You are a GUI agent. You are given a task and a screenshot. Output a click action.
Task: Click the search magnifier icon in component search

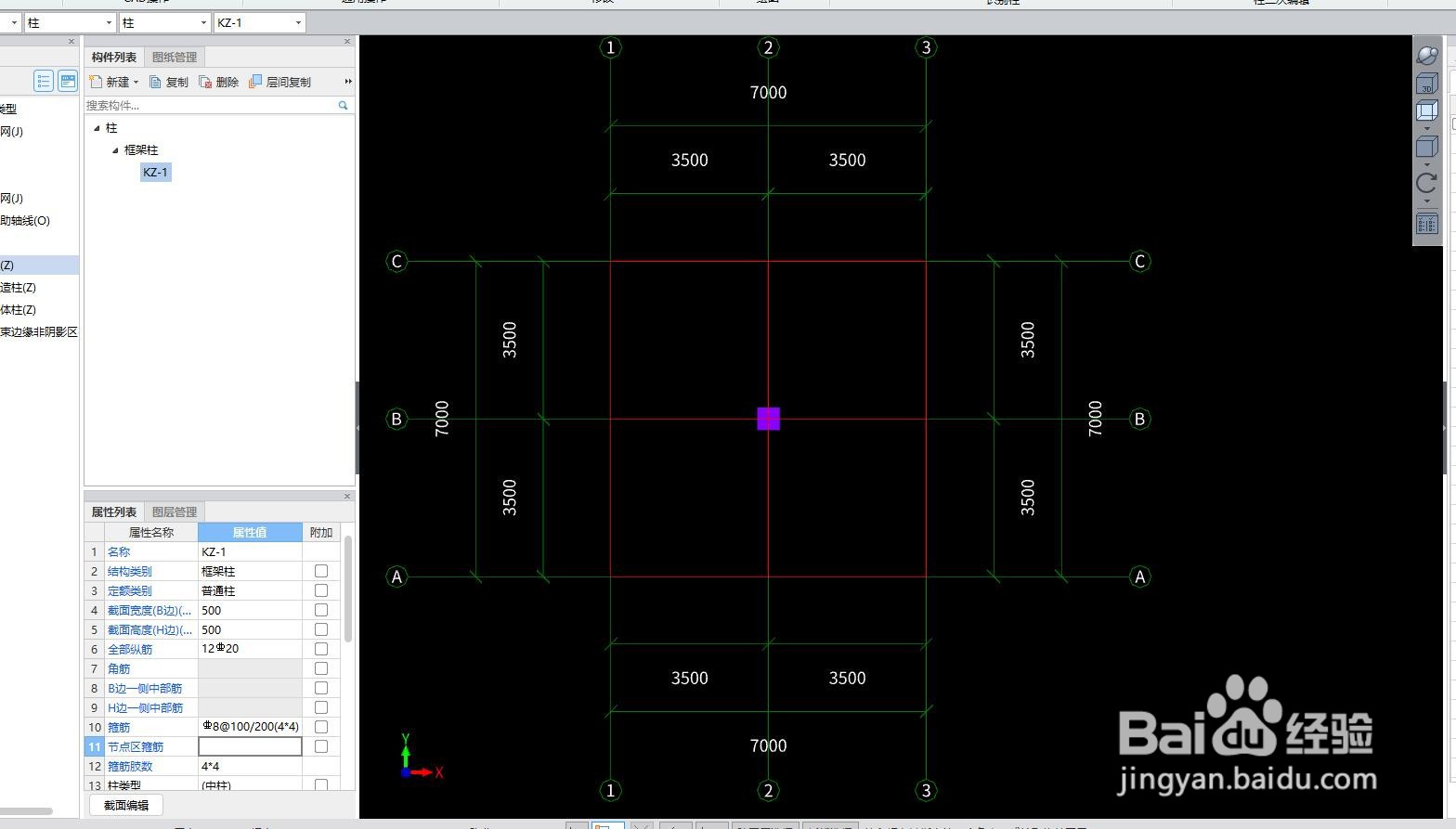point(343,105)
